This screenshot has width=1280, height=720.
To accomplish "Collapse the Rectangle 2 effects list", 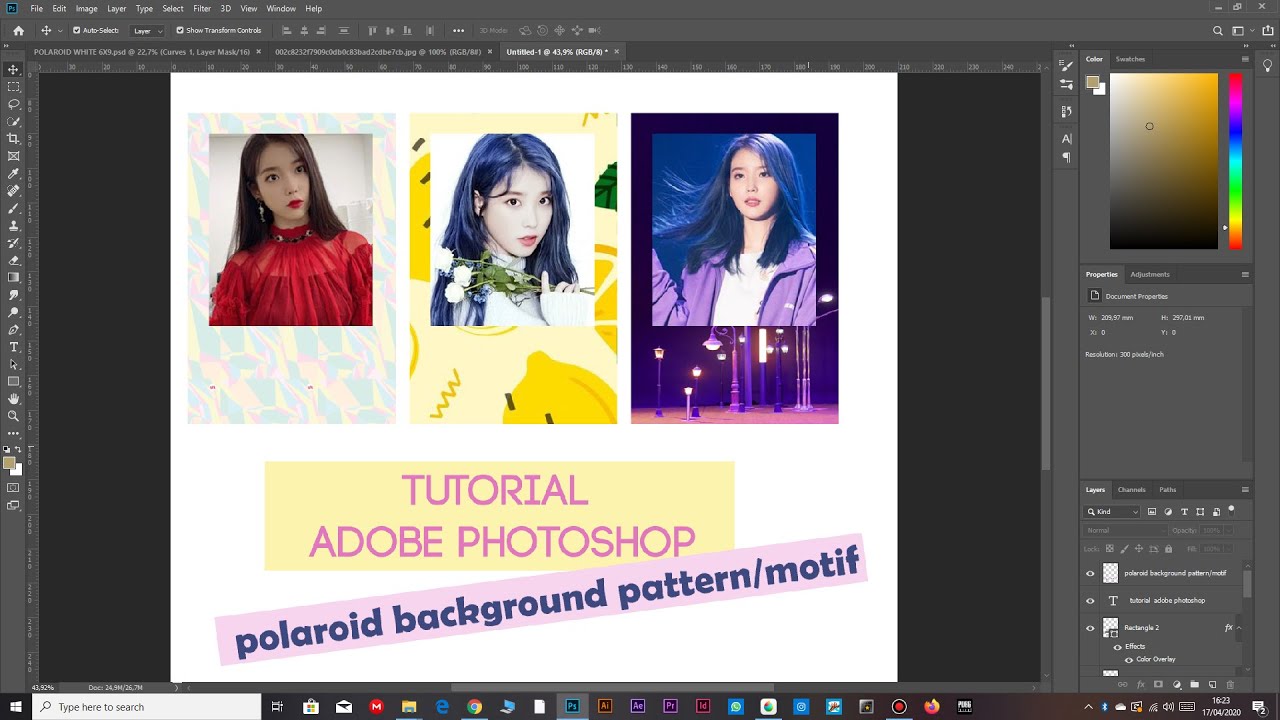I will [x=1240, y=628].
